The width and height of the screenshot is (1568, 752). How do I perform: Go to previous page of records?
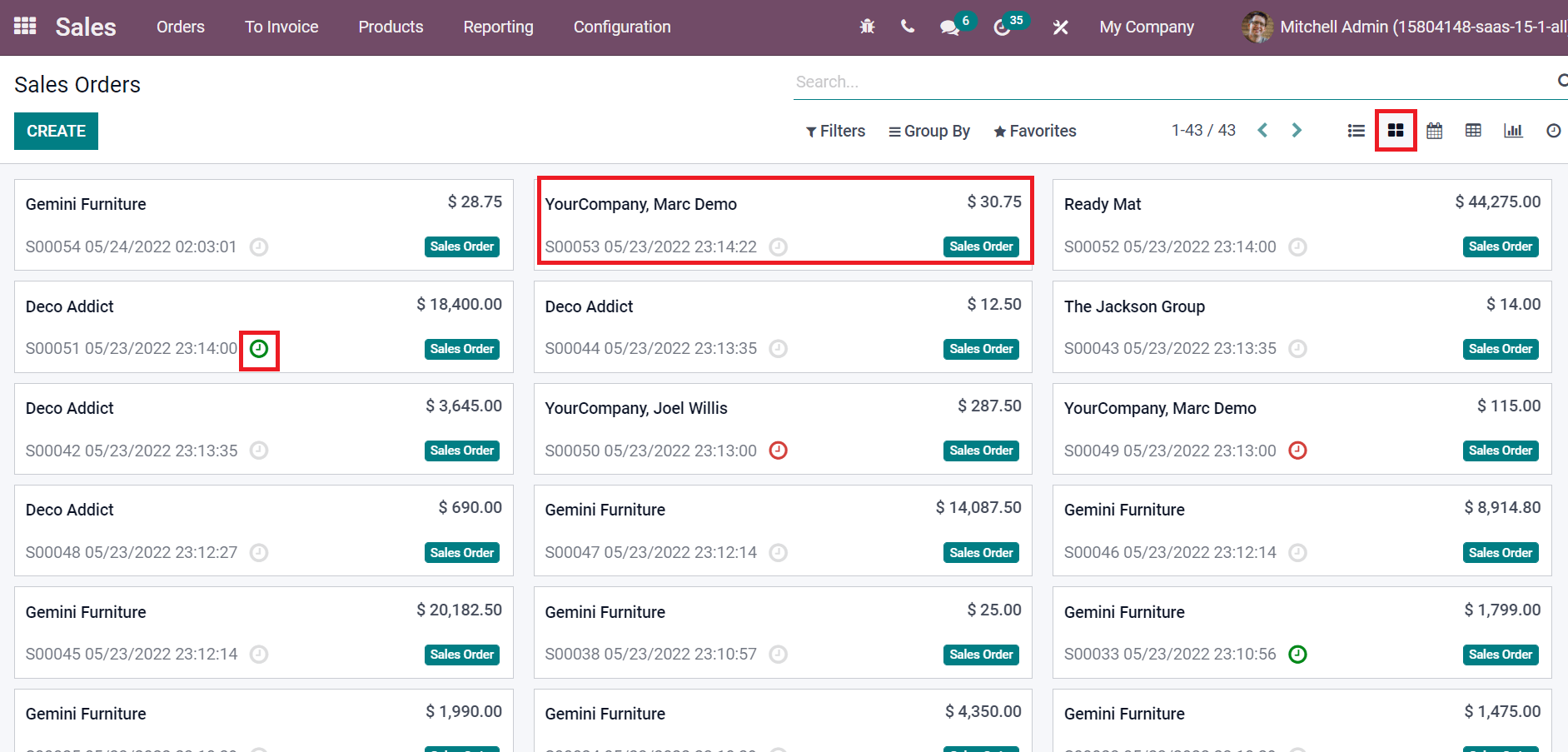[x=1262, y=131]
